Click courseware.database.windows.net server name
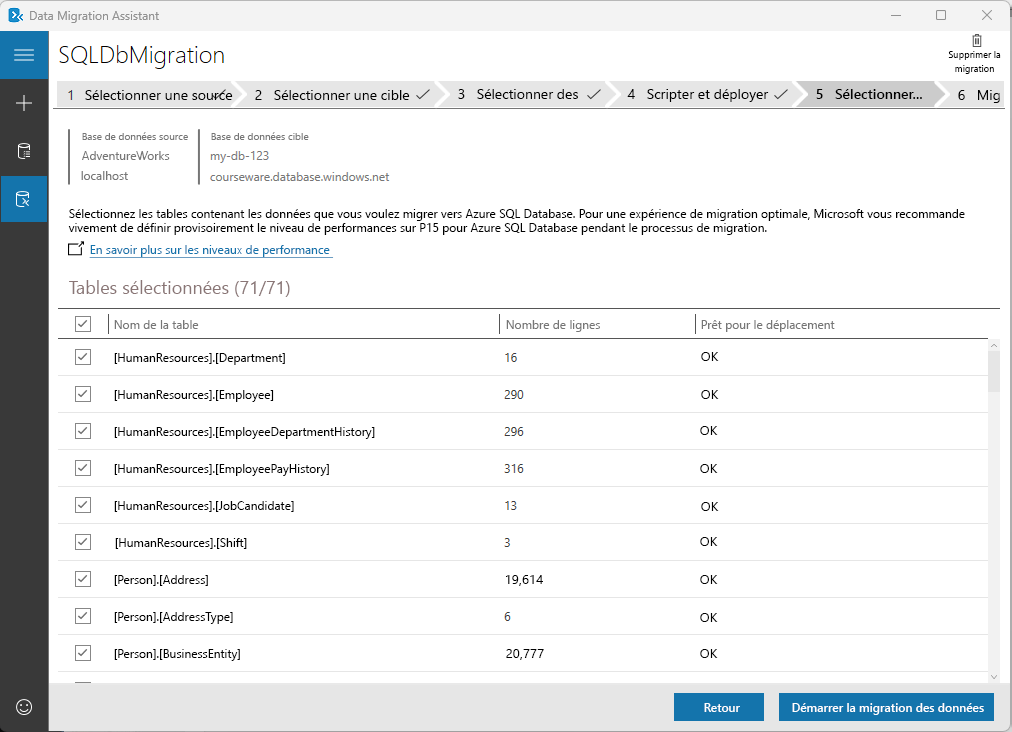The height and width of the screenshot is (732, 1012). tap(299, 177)
